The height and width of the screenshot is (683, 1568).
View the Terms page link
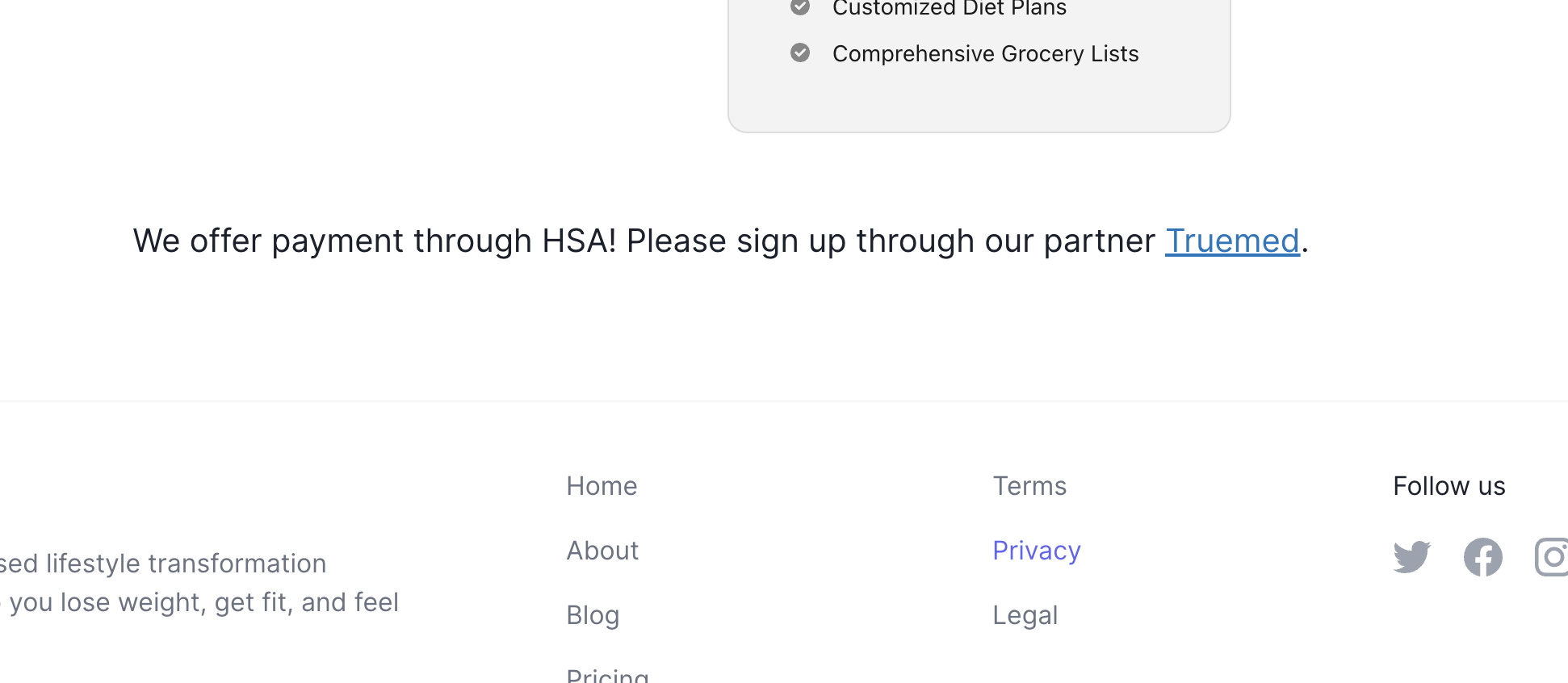[1029, 486]
